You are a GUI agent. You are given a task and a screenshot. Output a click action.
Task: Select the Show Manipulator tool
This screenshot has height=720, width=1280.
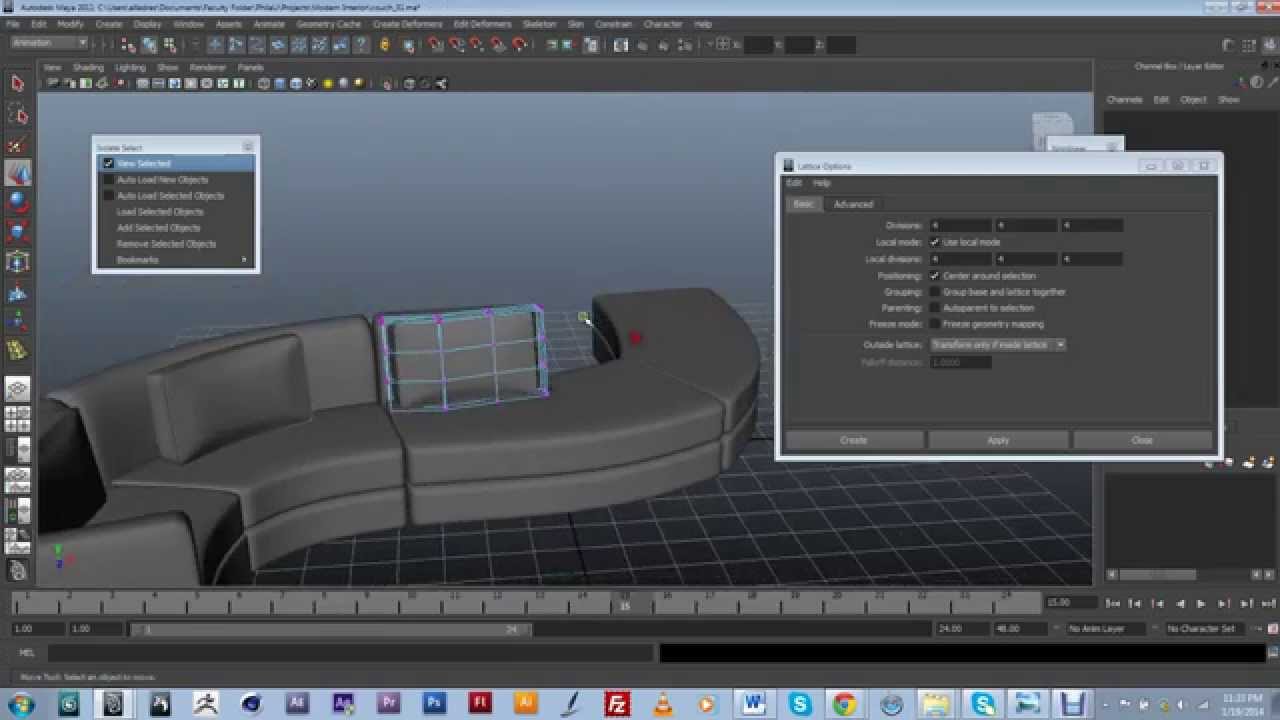17,321
